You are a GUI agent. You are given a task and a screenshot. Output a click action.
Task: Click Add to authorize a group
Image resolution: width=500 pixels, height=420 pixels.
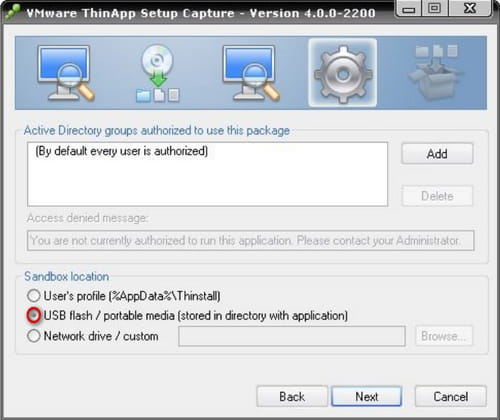437,154
